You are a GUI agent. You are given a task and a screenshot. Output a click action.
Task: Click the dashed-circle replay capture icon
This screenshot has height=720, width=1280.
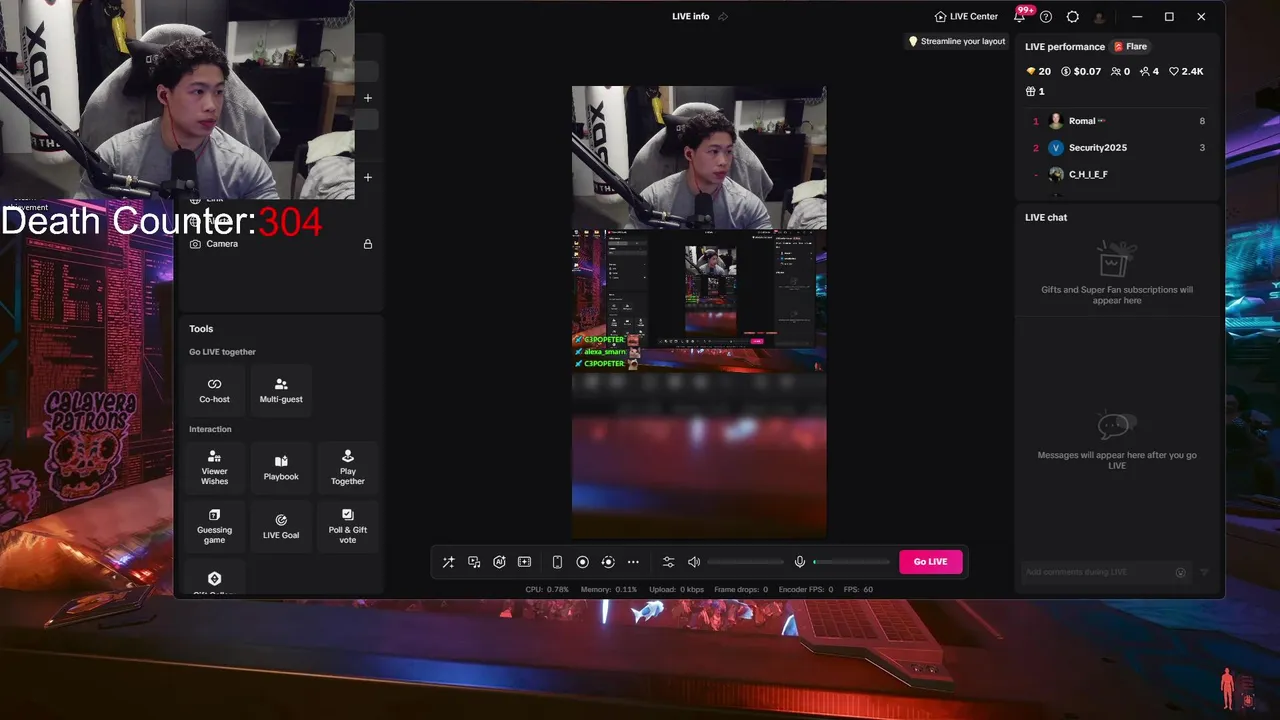tap(607, 562)
